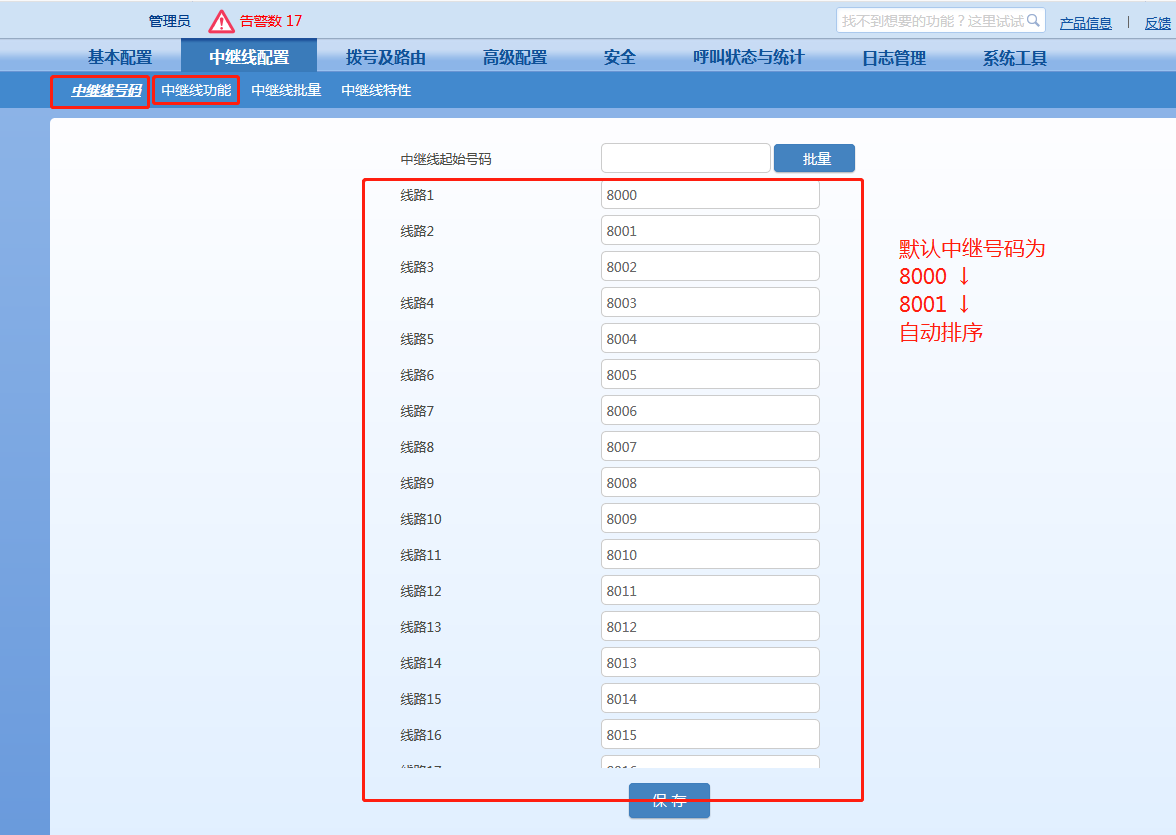Screen dimensions: 1176x835
Task: Open the 系统工具 tab
Action: click(x=1015, y=58)
